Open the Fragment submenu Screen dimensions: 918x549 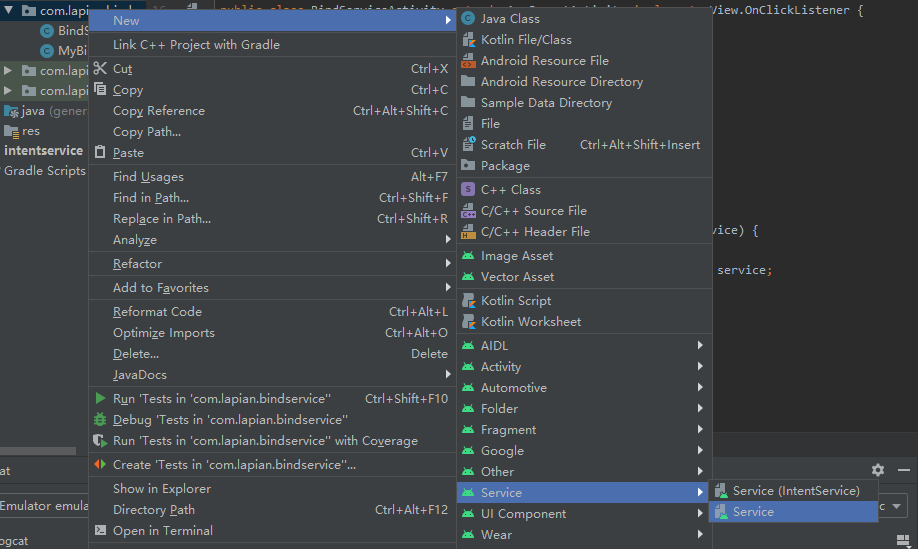508,430
